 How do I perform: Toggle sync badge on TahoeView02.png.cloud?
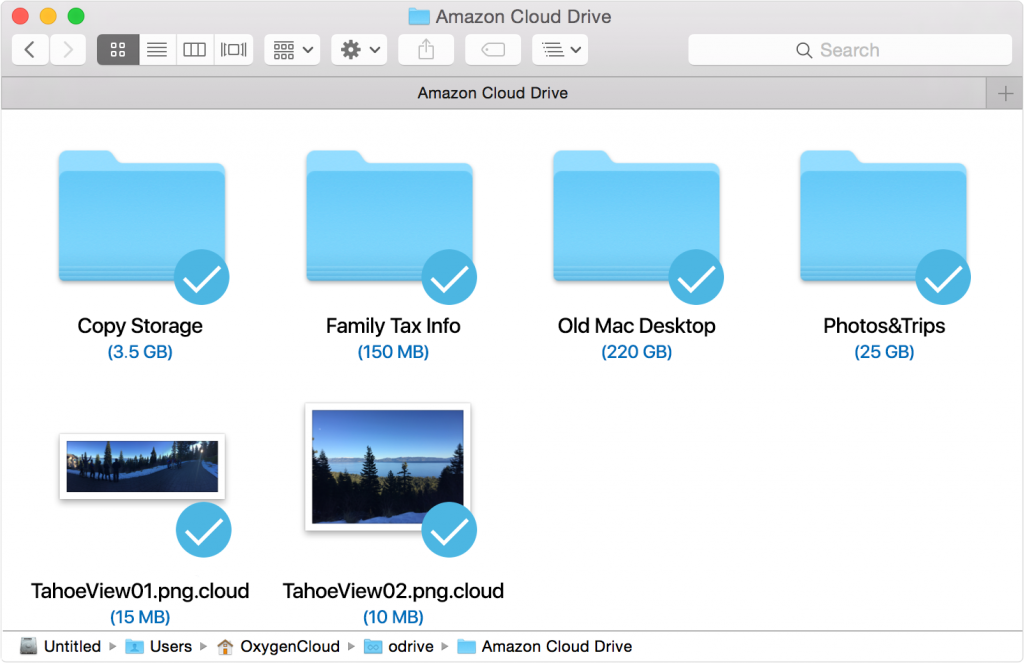click(x=449, y=530)
